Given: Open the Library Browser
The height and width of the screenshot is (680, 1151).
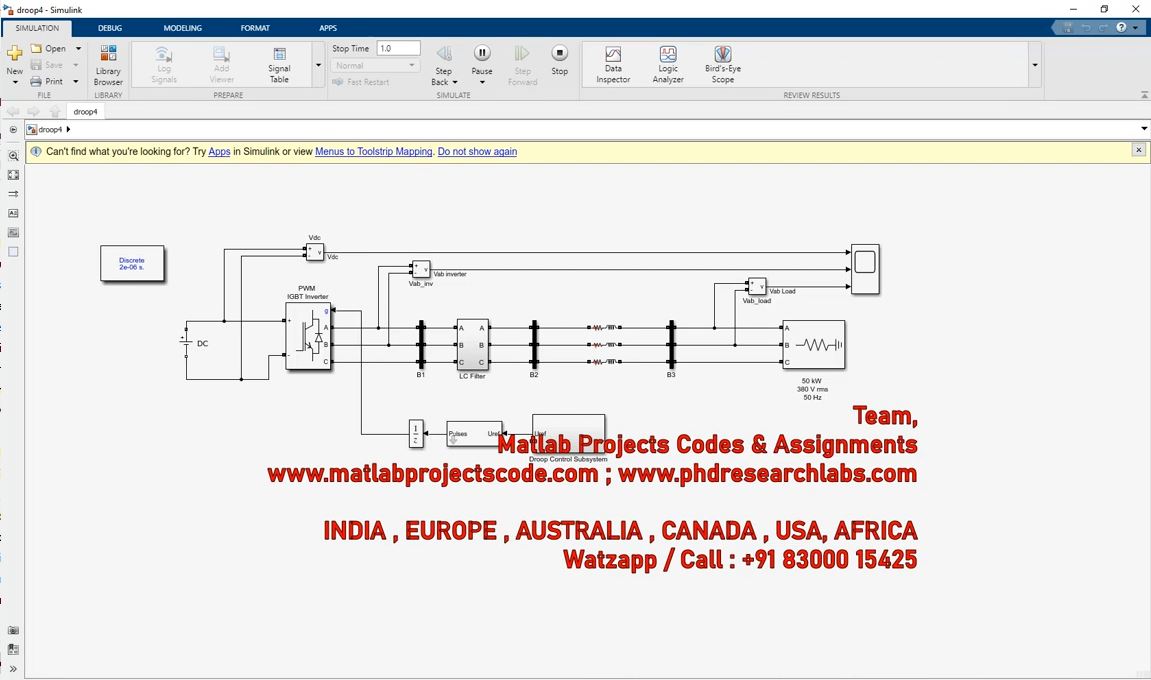Looking at the screenshot, I should click(108, 65).
